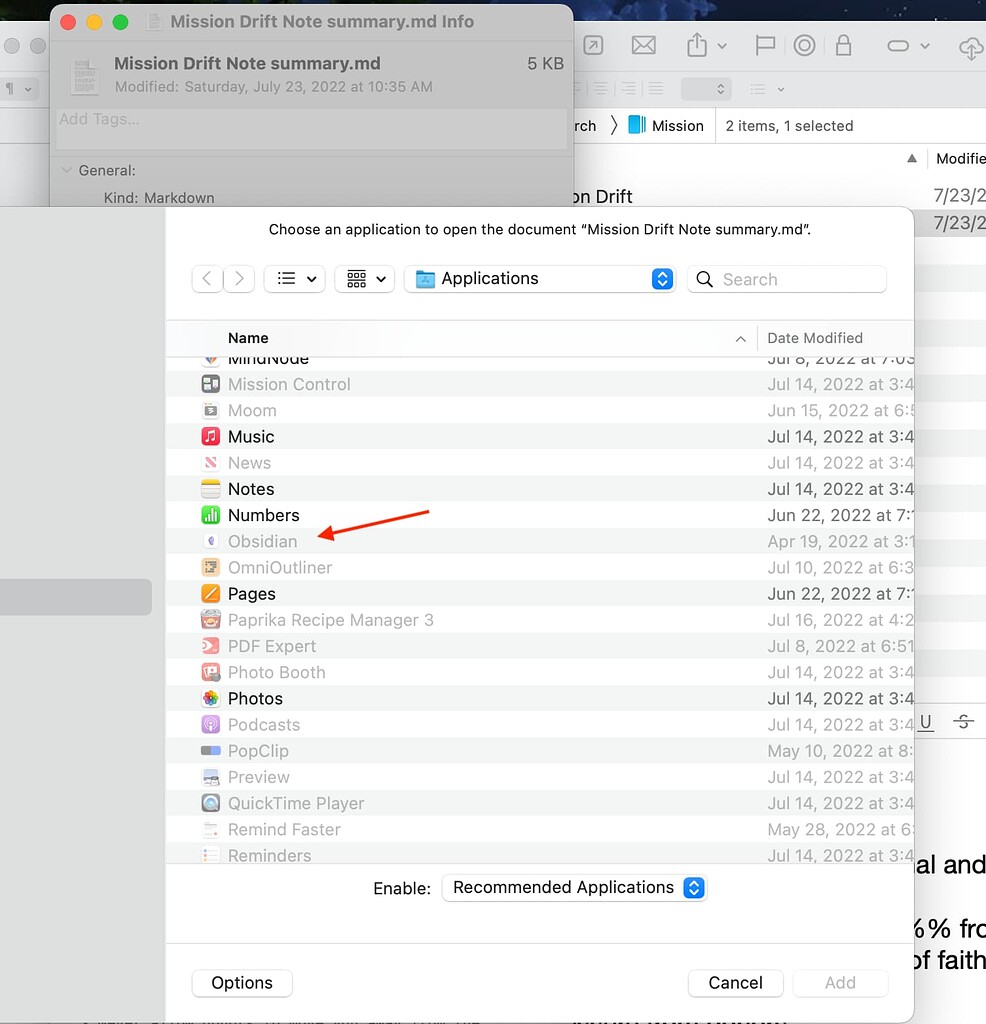Image resolution: width=986 pixels, height=1024 pixels.
Task: Open the Applications location dropdown
Action: pos(540,279)
